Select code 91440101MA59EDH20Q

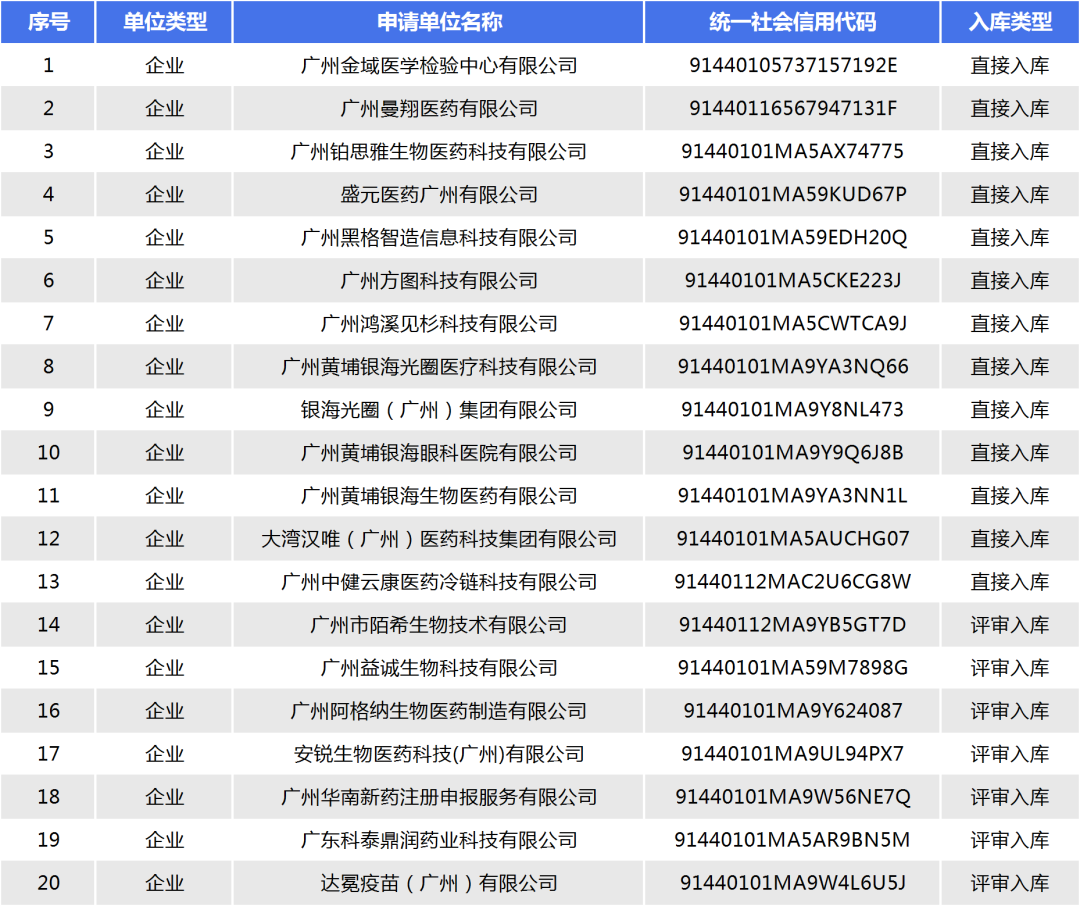pyautogui.click(x=793, y=238)
